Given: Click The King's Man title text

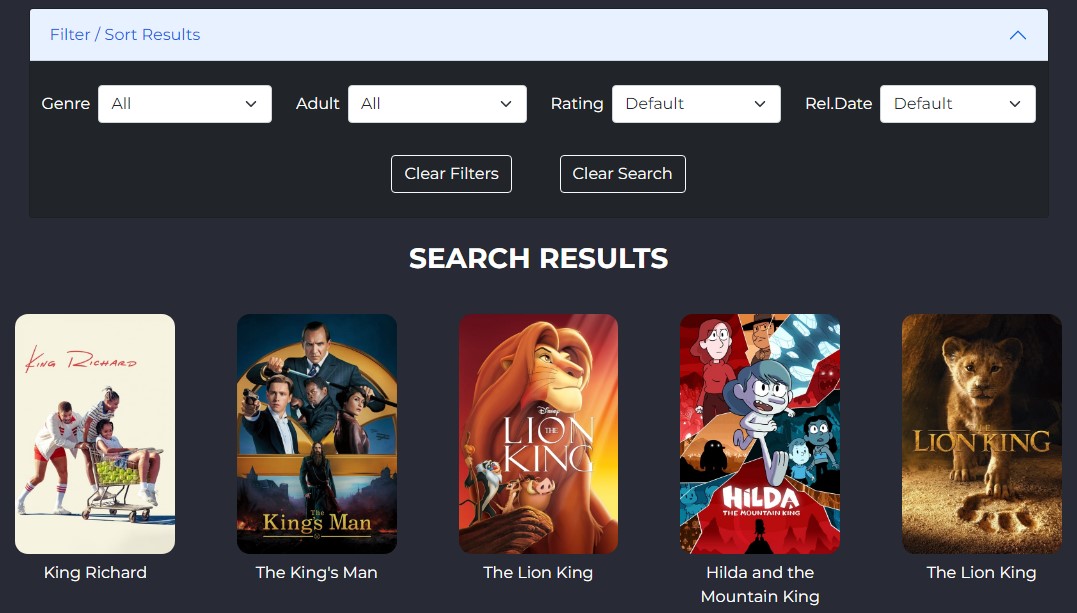Looking at the screenshot, I should (317, 572).
